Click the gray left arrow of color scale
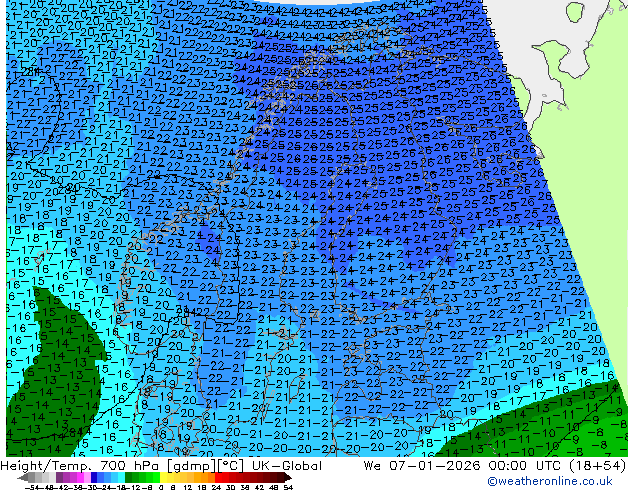The image size is (634, 490). point(23,477)
